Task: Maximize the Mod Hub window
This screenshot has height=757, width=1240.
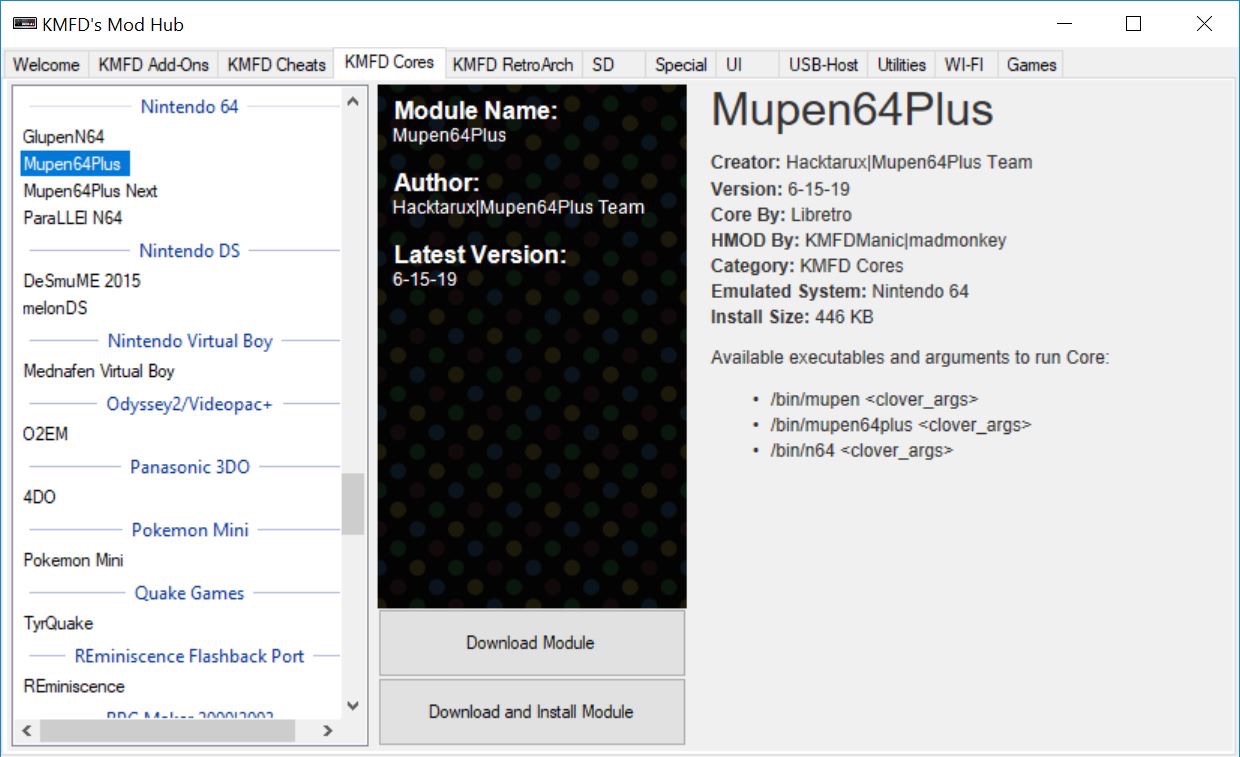Action: tap(1133, 24)
